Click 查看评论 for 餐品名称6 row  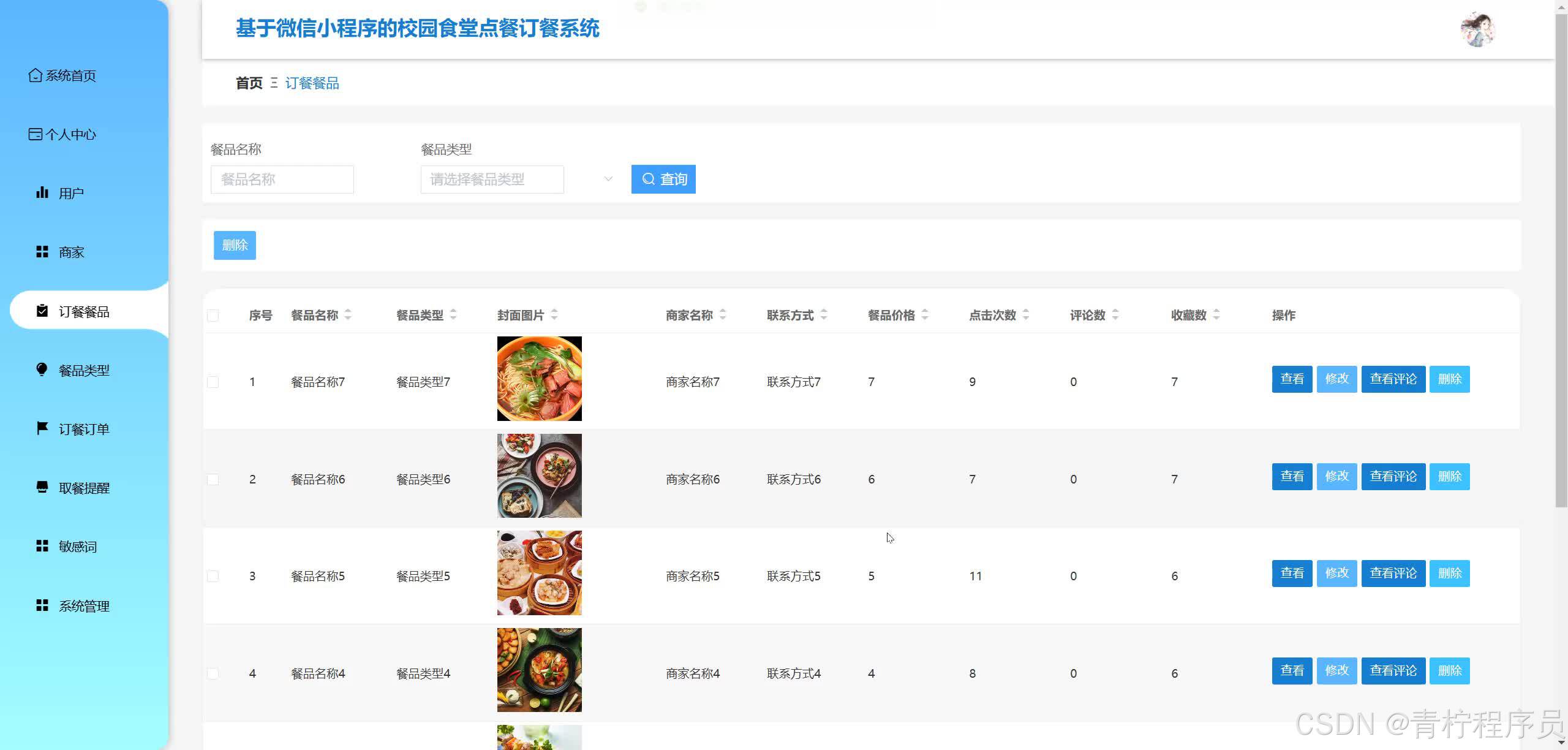coord(1393,476)
